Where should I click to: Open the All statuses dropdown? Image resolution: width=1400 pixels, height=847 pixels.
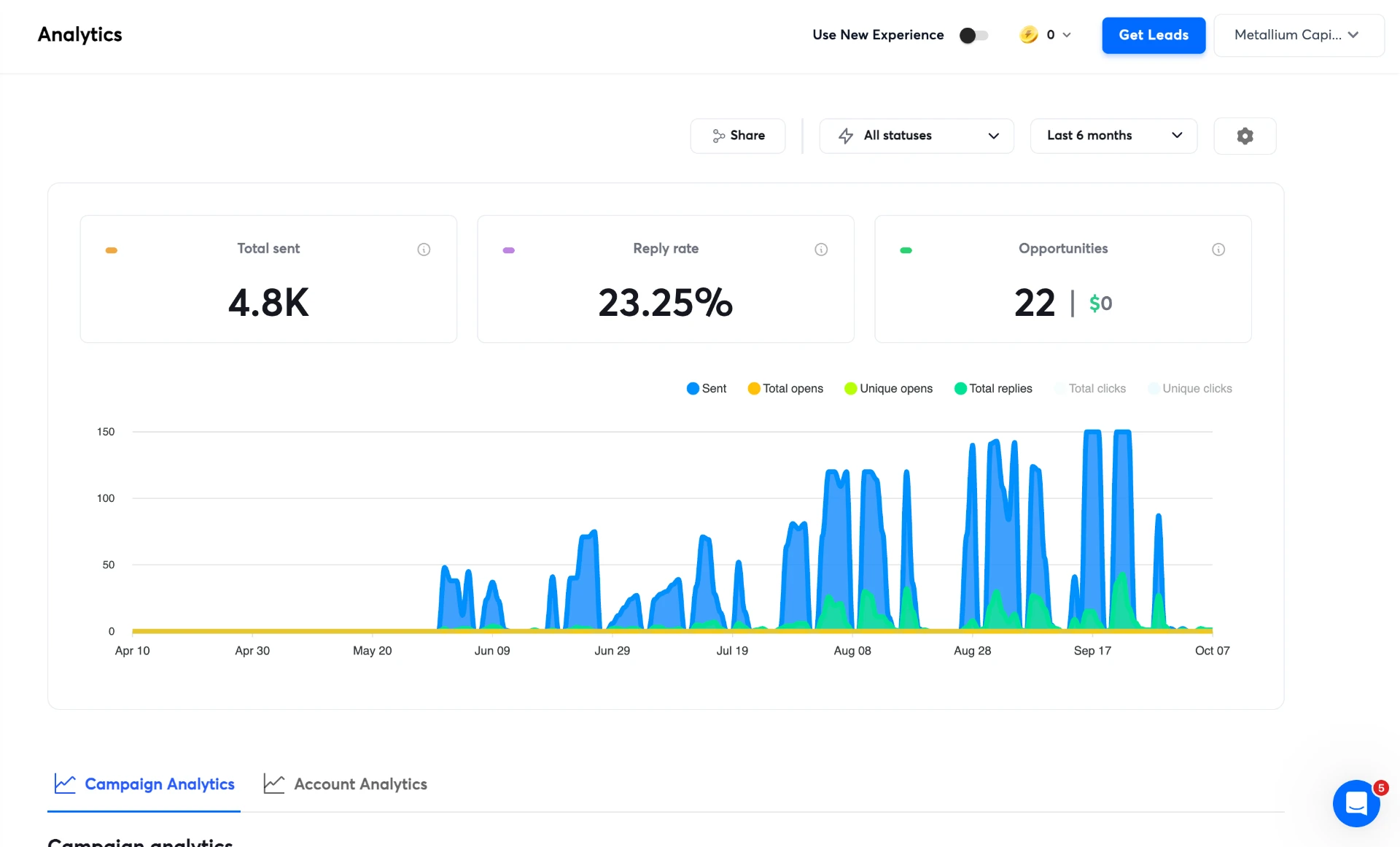[x=917, y=136]
